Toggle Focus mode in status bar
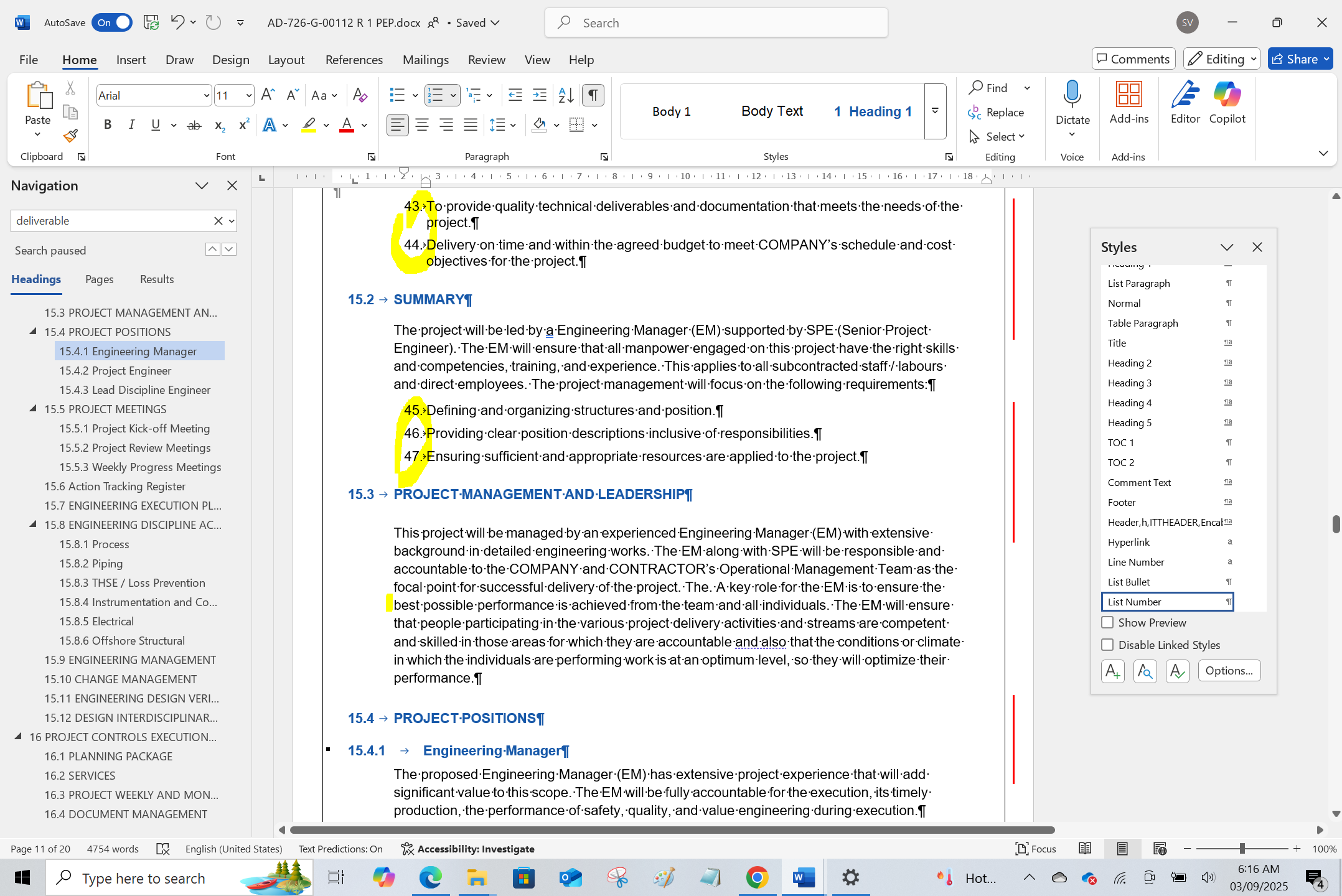Viewport: 1342px width, 896px height. point(1035,849)
